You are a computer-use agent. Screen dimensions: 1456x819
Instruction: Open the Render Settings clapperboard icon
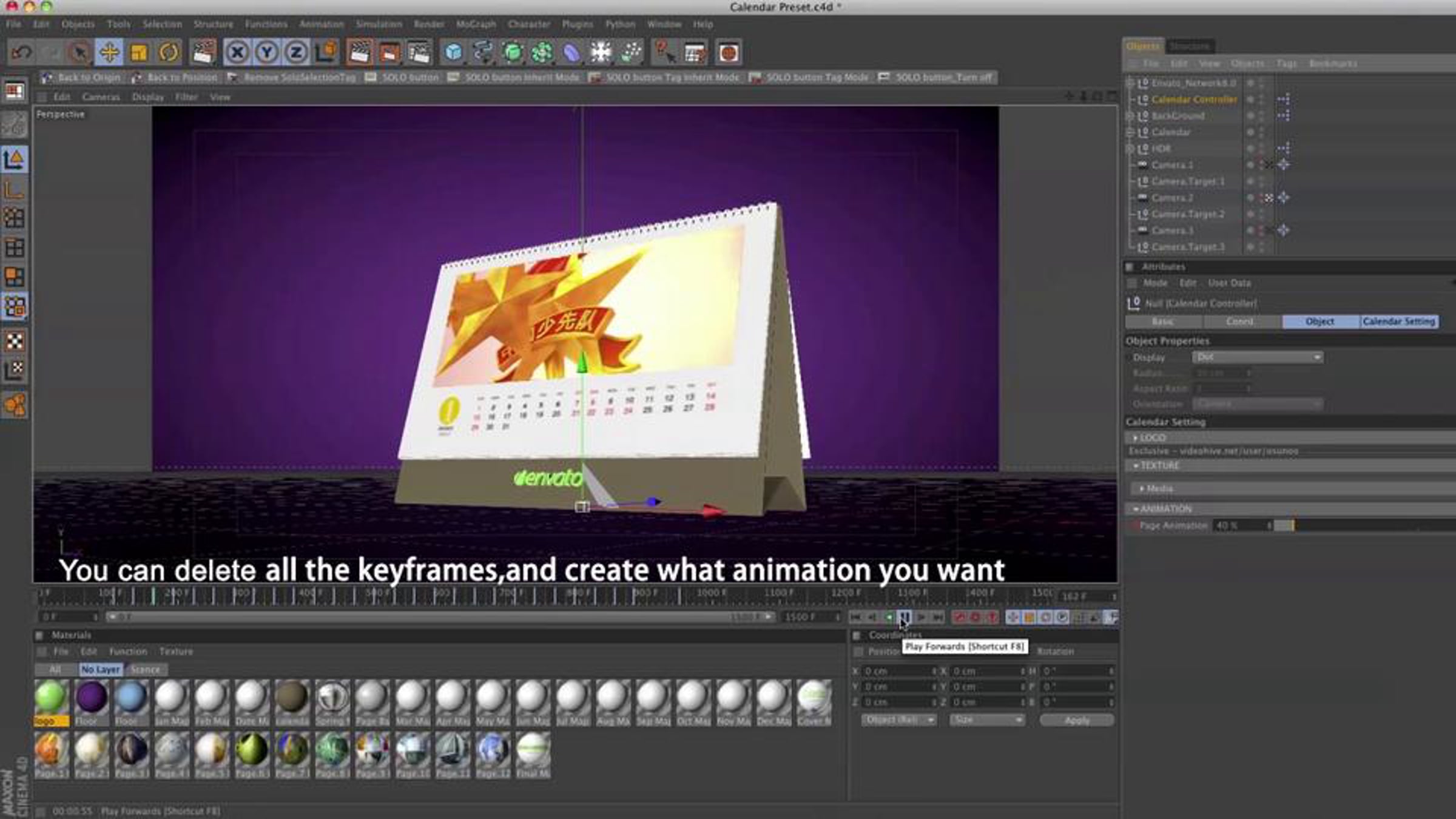419,53
